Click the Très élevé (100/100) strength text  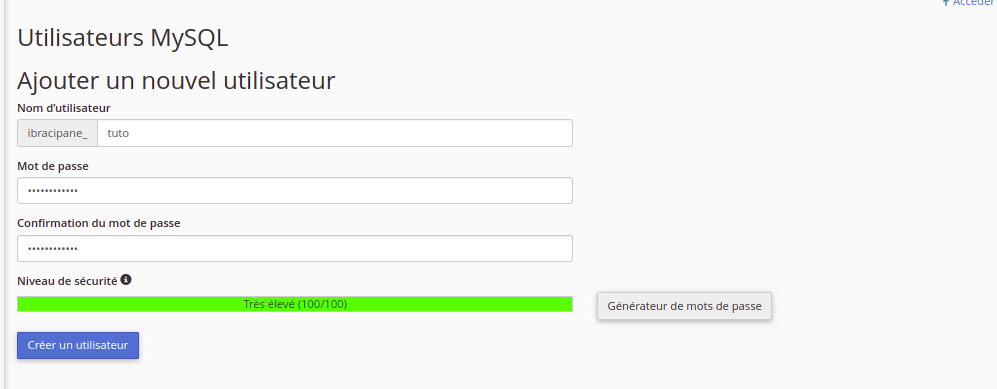tap(295, 304)
